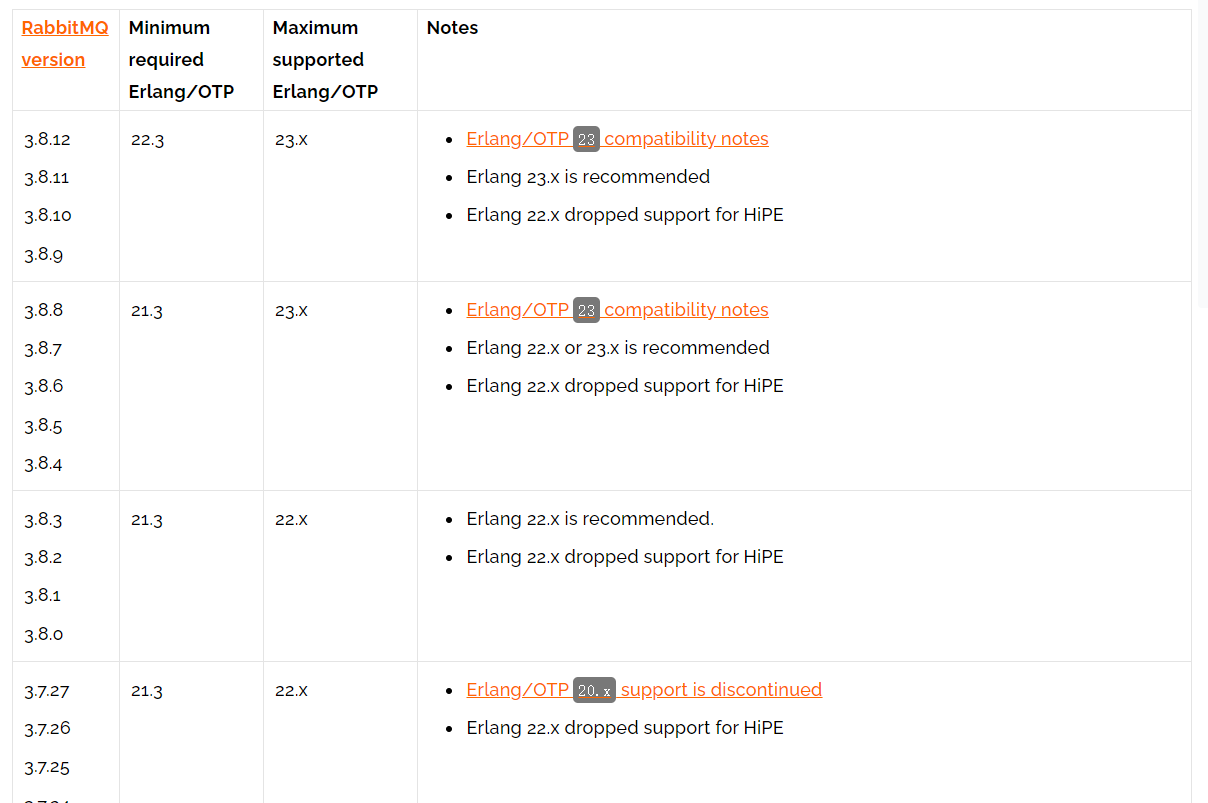Click version 3.7.27 in the table
This screenshot has width=1208, height=803.
pyautogui.click(x=47, y=691)
